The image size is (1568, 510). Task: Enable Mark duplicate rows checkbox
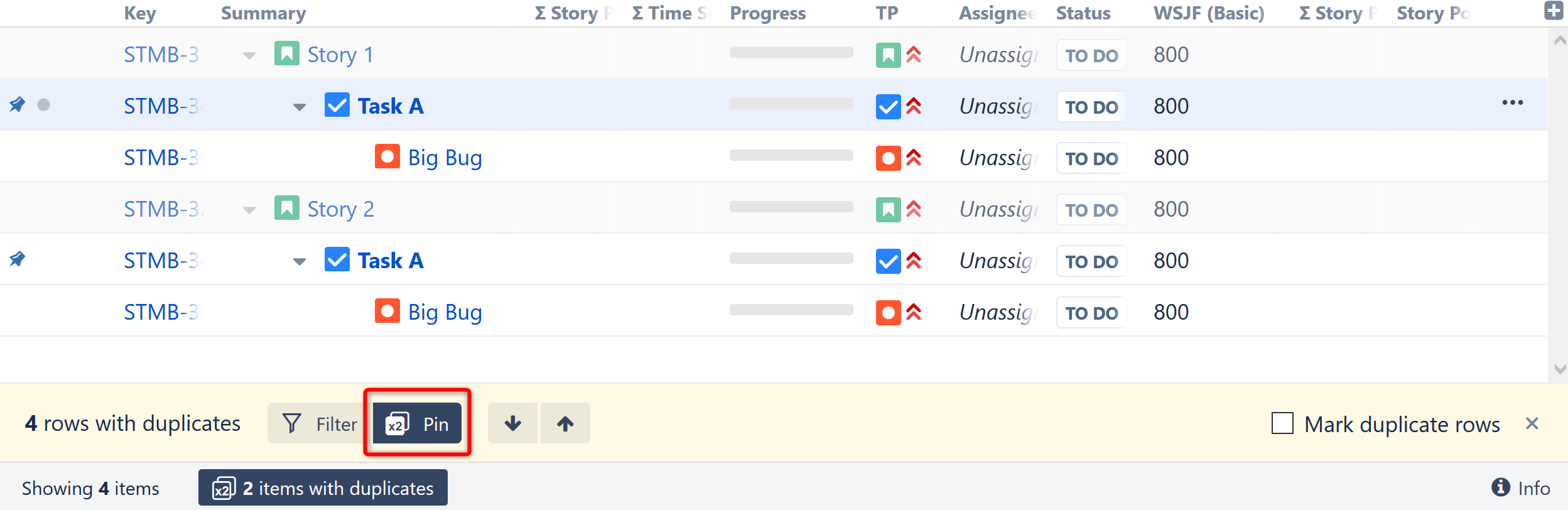coord(1282,423)
